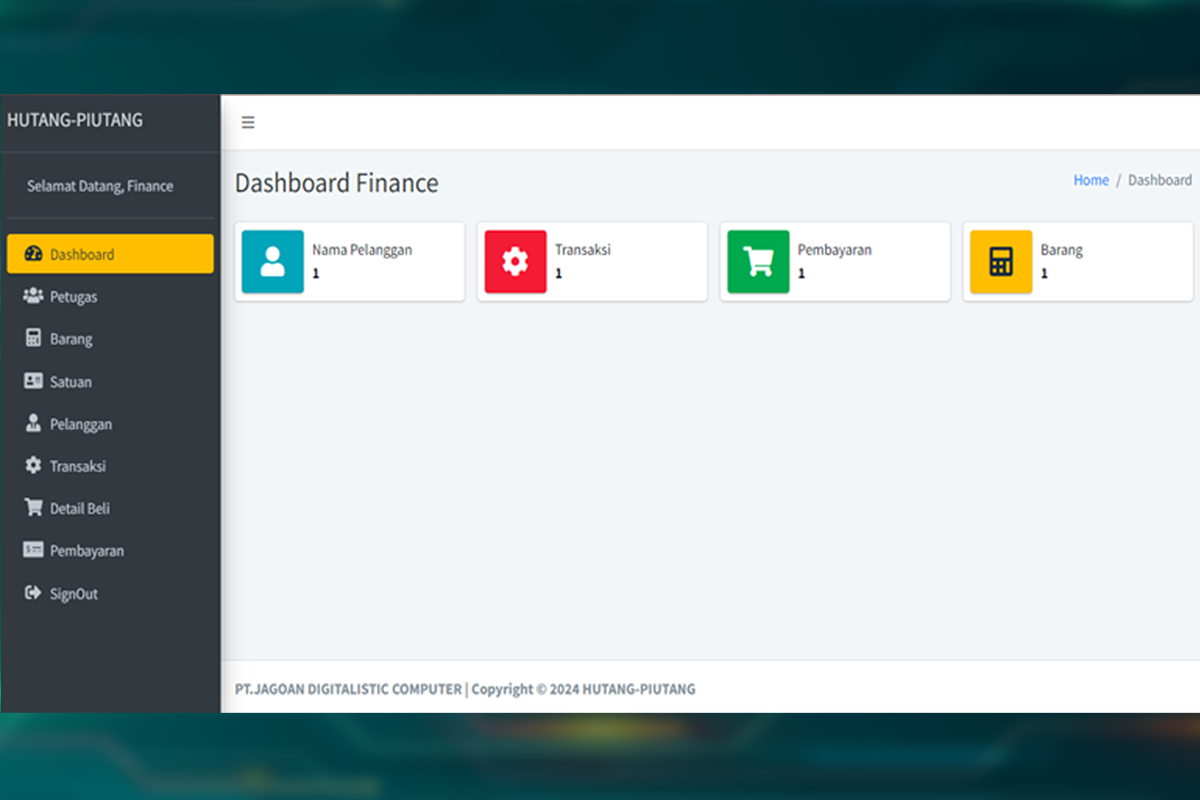Toggle the hamburger sidebar menu icon

point(248,123)
